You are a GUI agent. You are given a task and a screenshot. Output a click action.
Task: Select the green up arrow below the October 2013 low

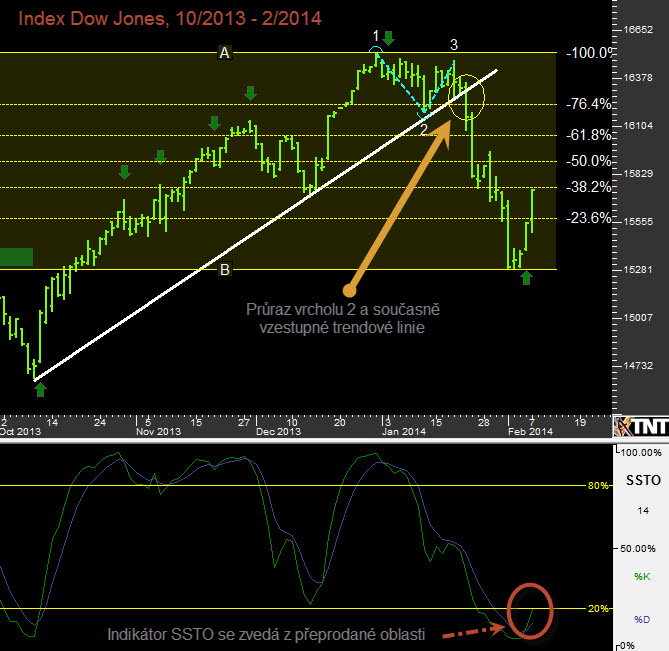40,389
